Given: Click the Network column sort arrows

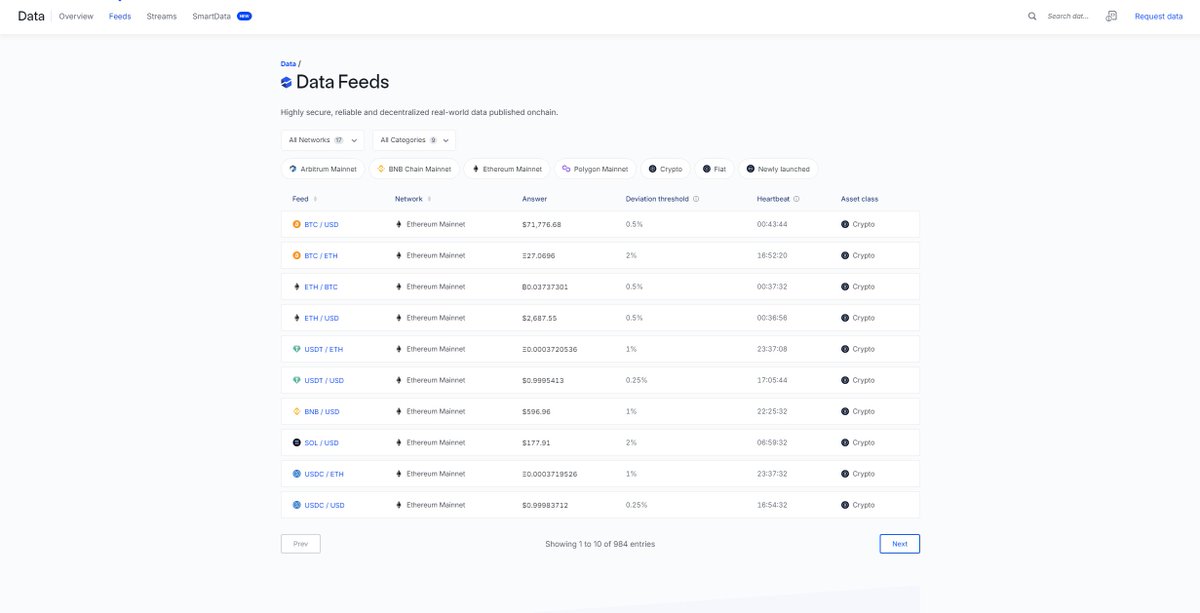Looking at the screenshot, I should [x=429, y=199].
